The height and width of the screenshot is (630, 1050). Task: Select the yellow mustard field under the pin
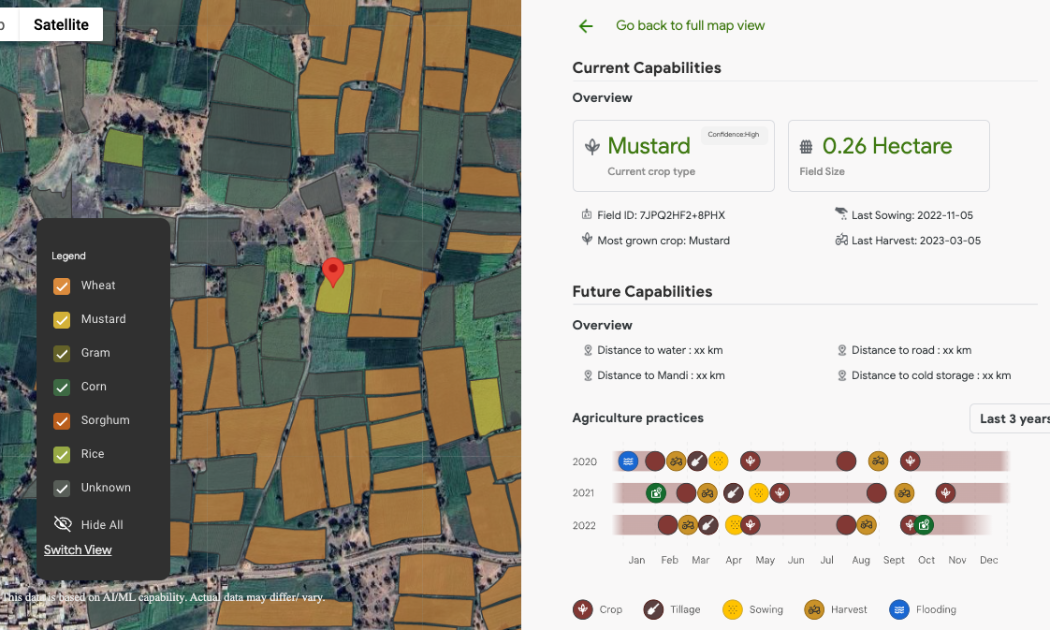[x=334, y=298]
